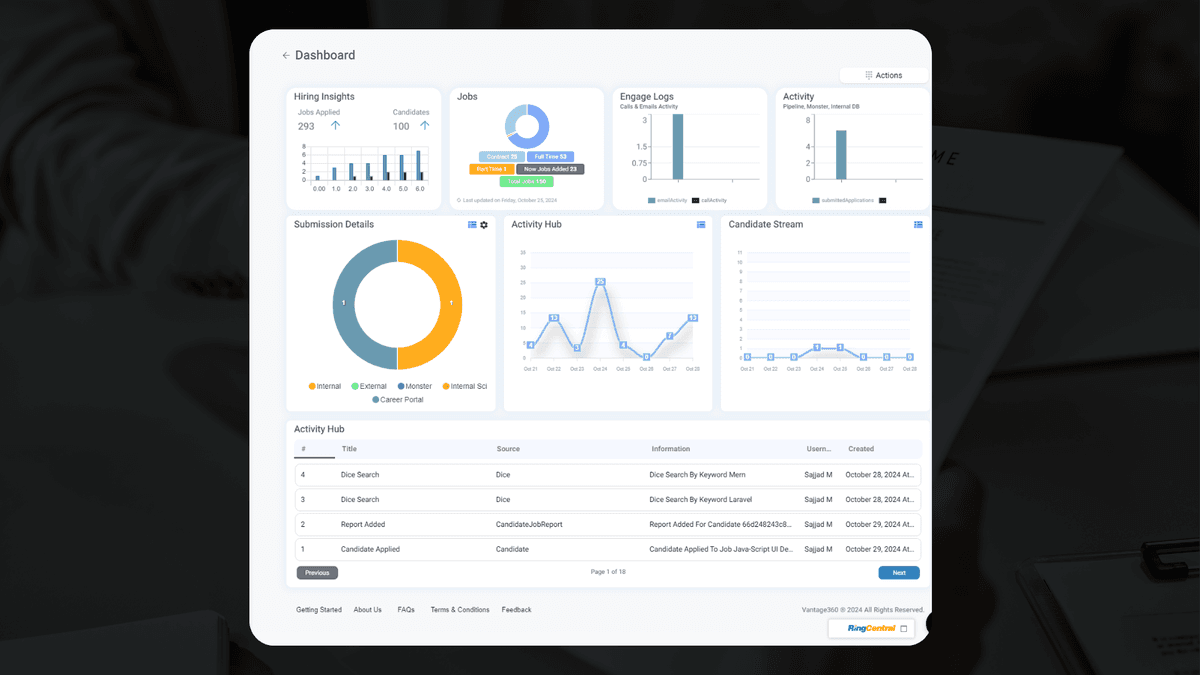This screenshot has width=1200, height=675.
Task: Click the Previous pagination button
Action: [317, 573]
